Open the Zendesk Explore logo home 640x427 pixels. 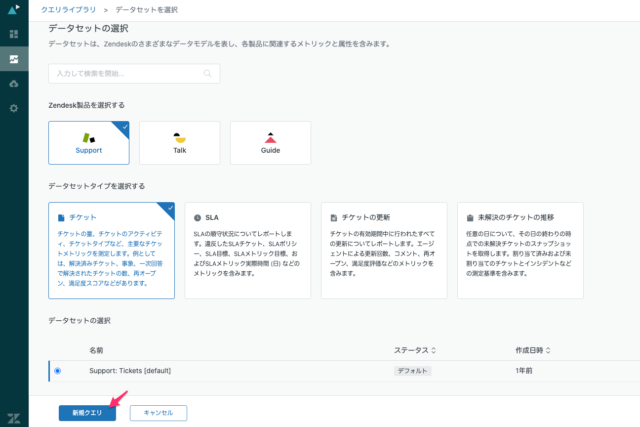14,9
